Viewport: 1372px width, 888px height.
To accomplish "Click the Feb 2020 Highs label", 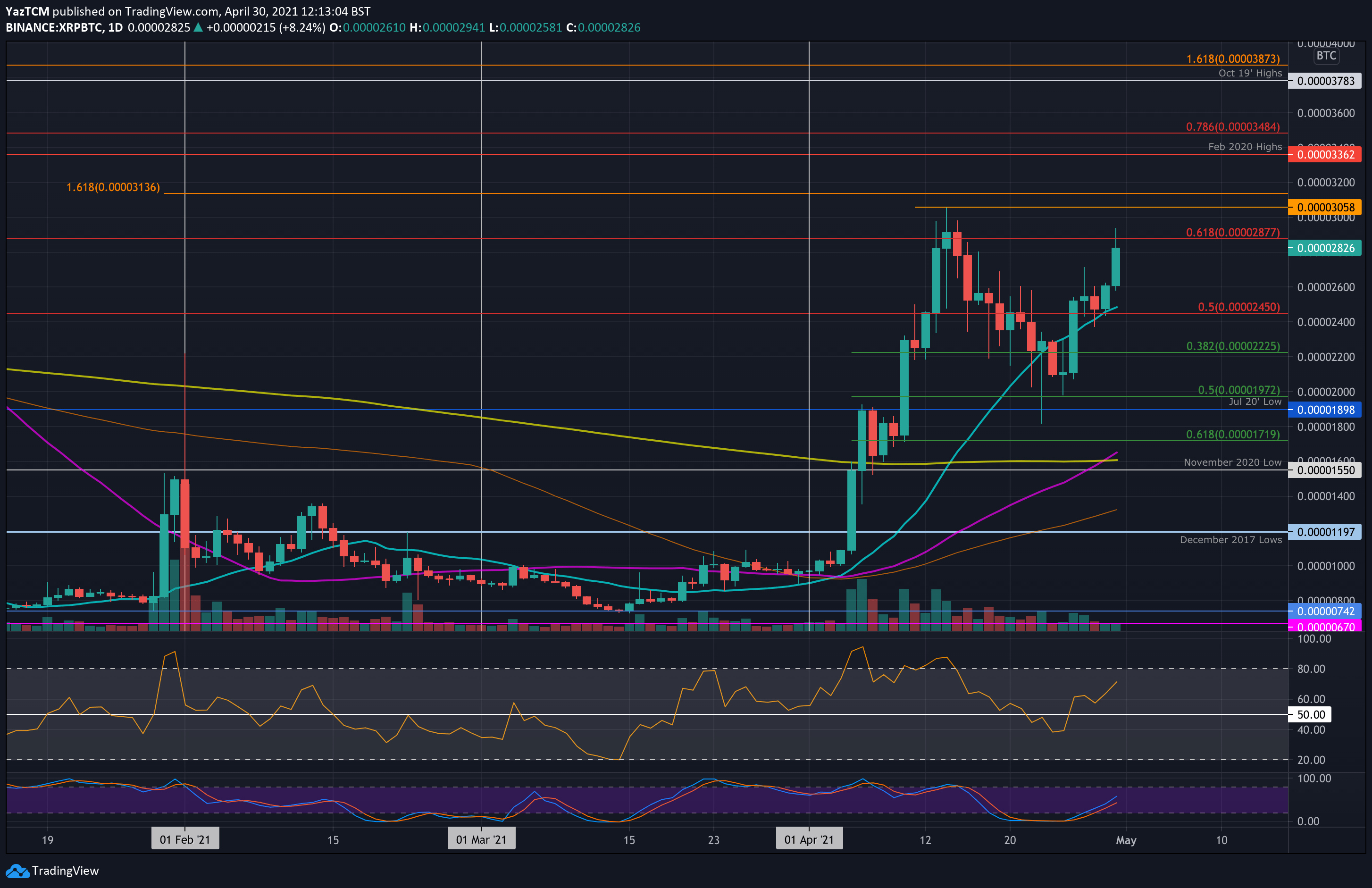I will tap(1245, 146).
